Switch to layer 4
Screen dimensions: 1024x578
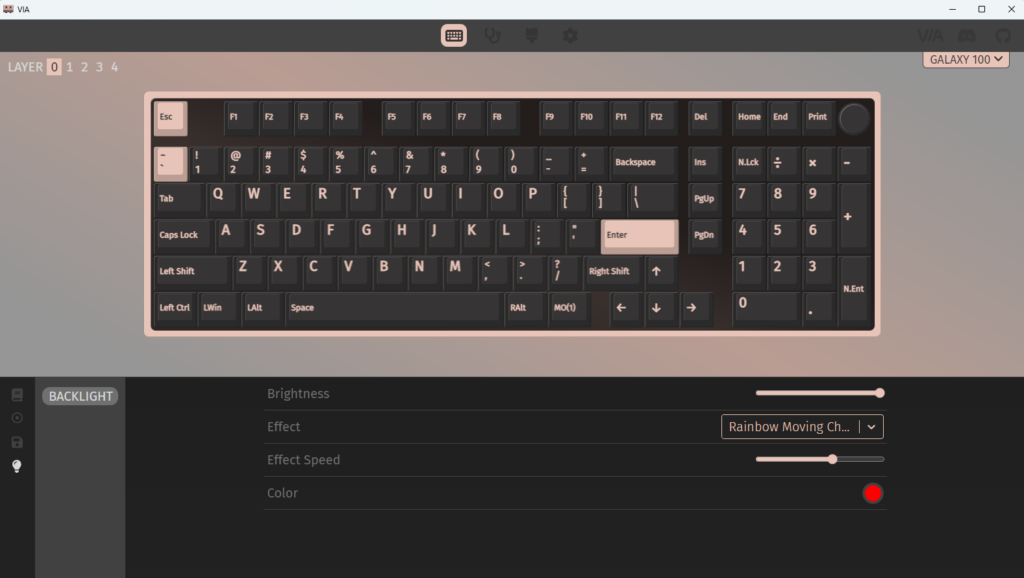pos(114,67)
